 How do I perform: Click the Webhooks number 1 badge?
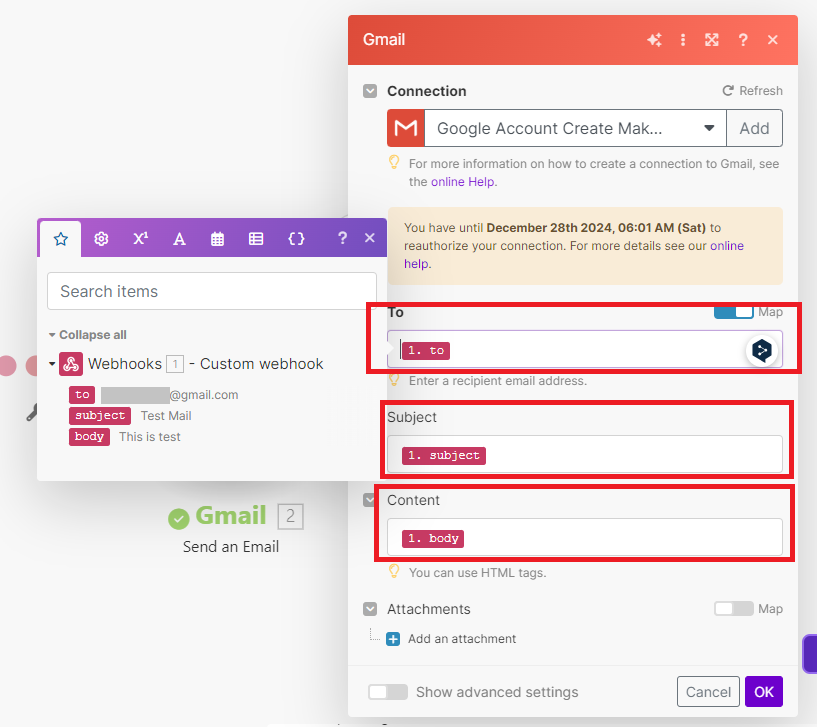175,364
